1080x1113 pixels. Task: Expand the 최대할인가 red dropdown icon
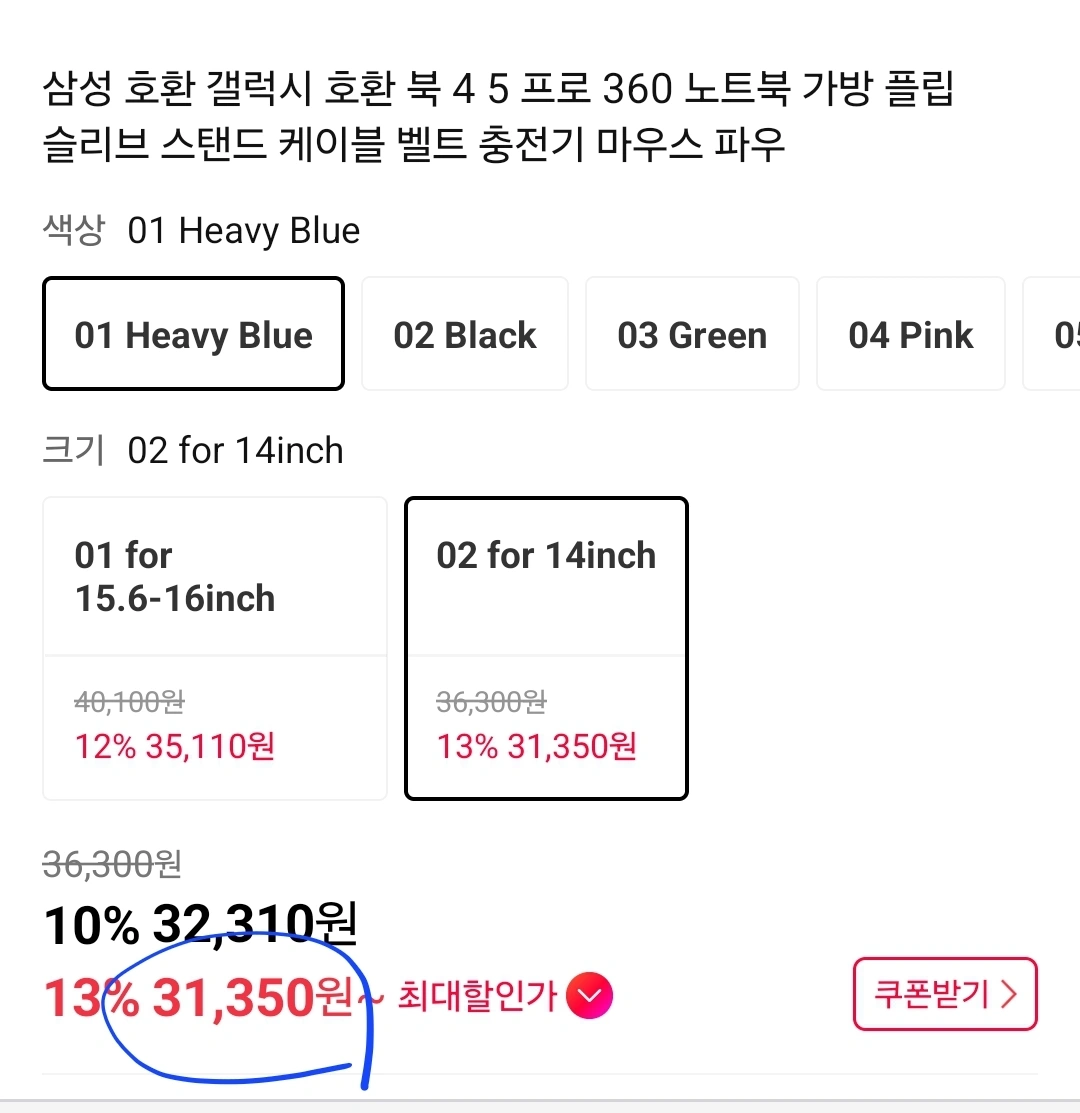(x=589, y=995)
